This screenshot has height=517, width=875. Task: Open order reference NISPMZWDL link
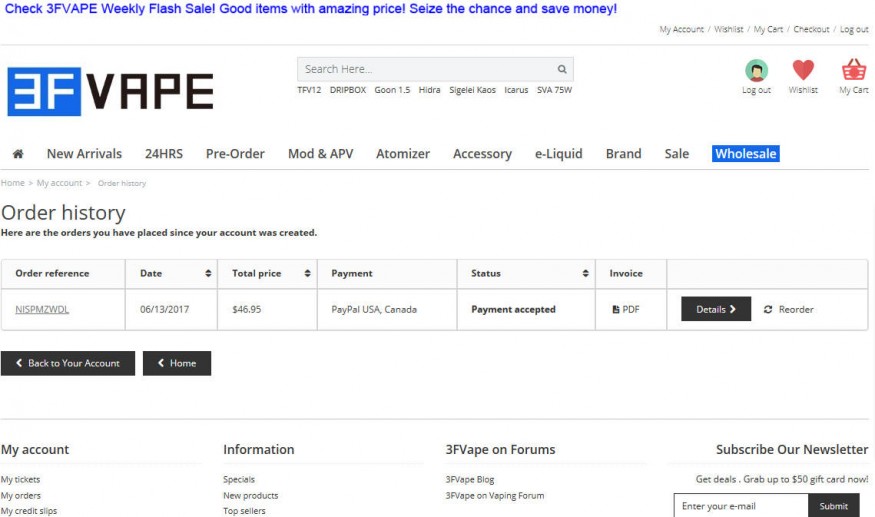click(42, 309)
